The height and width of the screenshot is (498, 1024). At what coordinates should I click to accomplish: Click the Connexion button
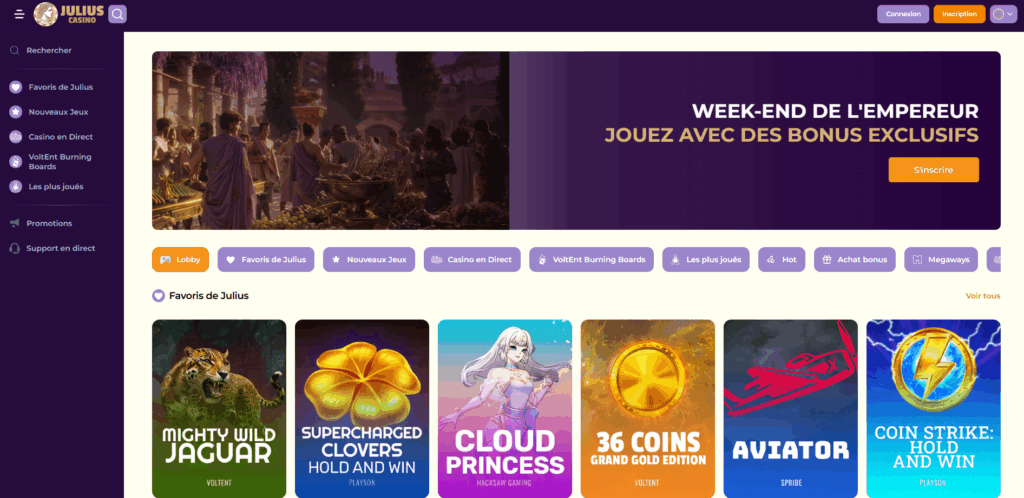(903, 14)
